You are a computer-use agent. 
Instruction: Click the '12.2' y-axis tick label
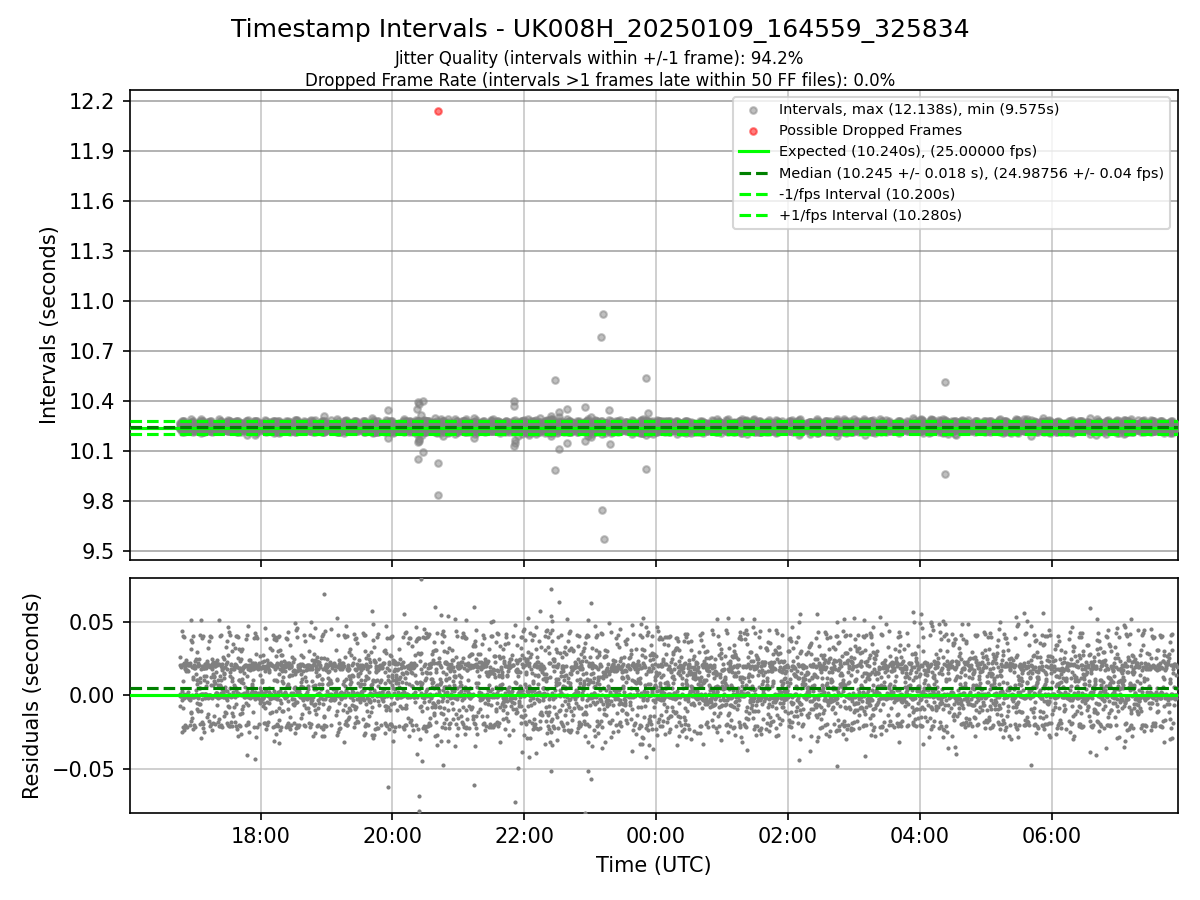coord(94,102)
